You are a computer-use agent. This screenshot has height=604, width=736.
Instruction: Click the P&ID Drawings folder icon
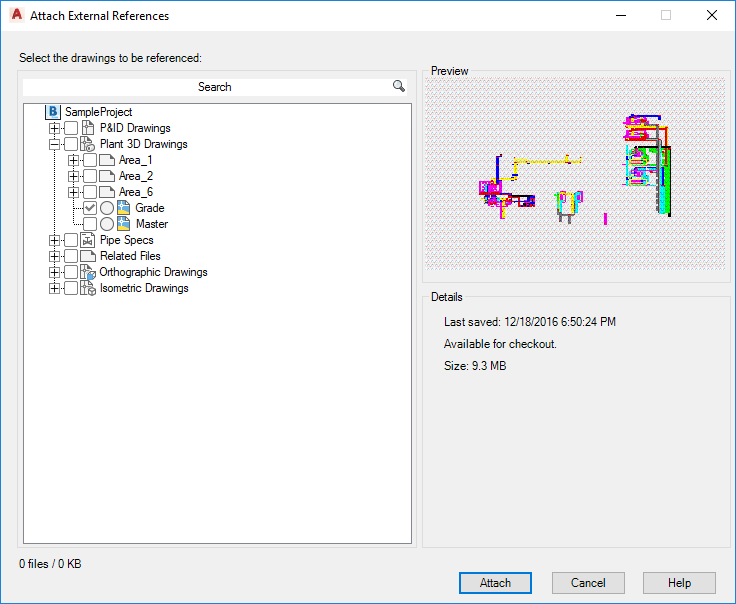(88, 128)
